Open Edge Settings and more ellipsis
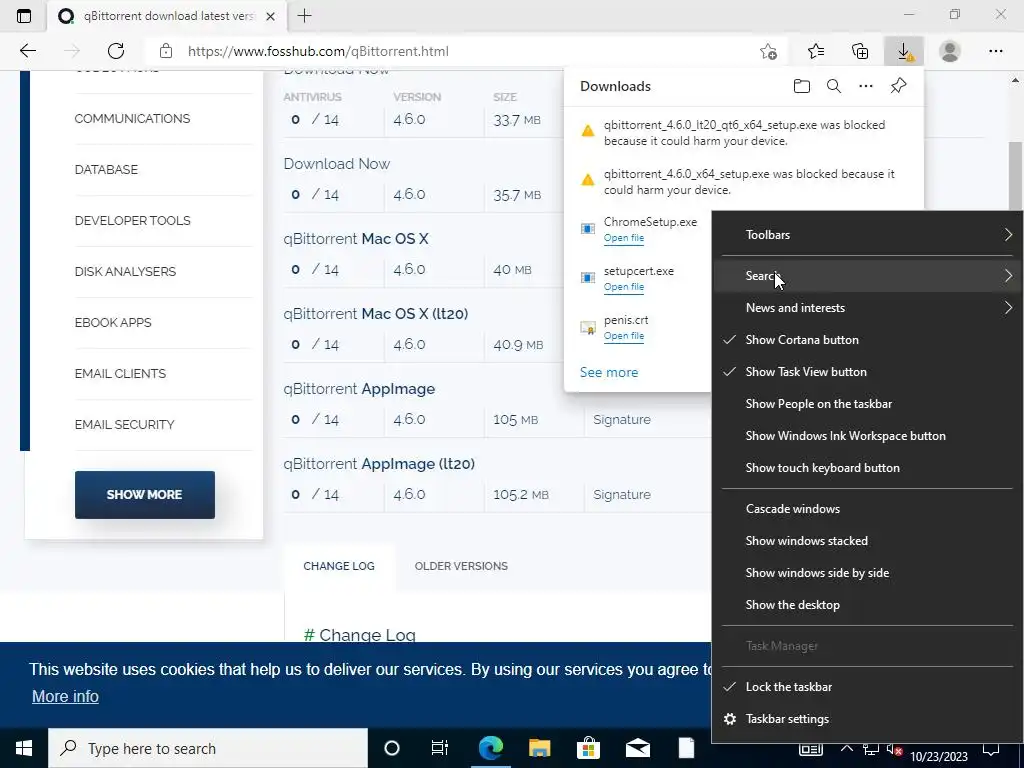The width and height of the screenshot is (1024, 768). [x=995, y=51]
